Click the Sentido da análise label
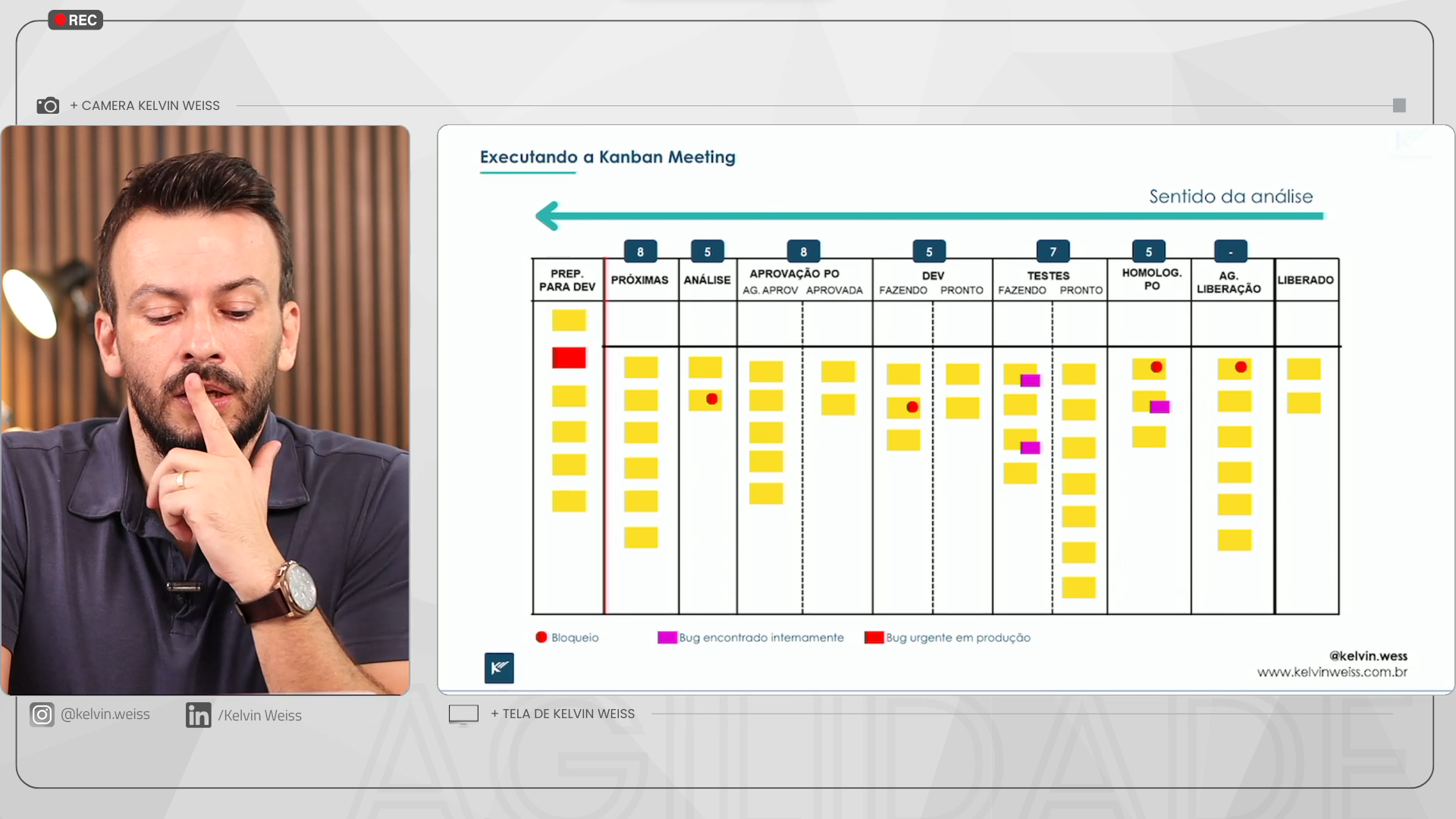The height and width of the screenshot is (819, 1456). click(1231, 196)
